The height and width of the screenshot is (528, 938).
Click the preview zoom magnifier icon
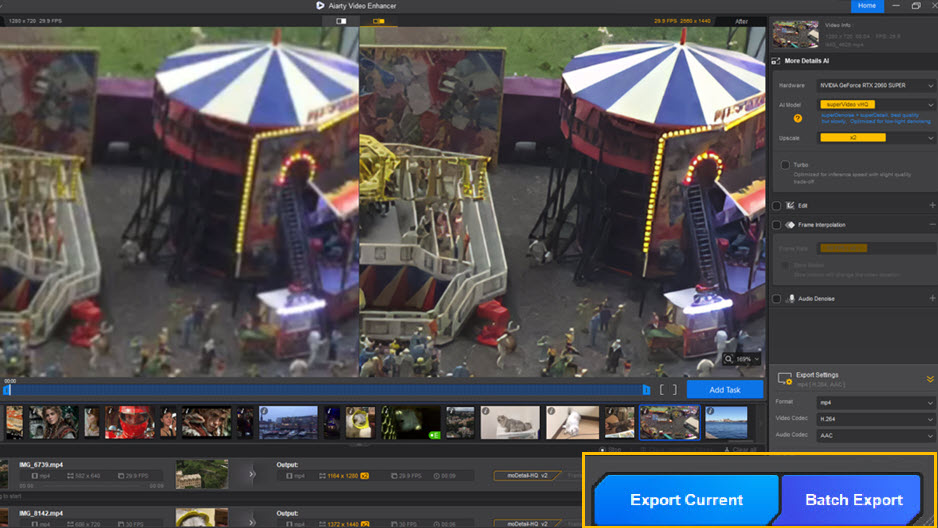coord(729,359)
